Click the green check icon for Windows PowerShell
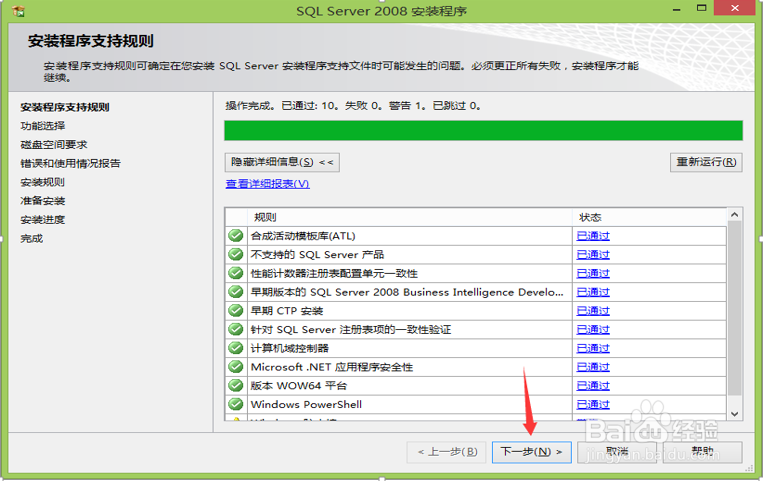This screenshot has width=763, height=481. pos(236,404)
